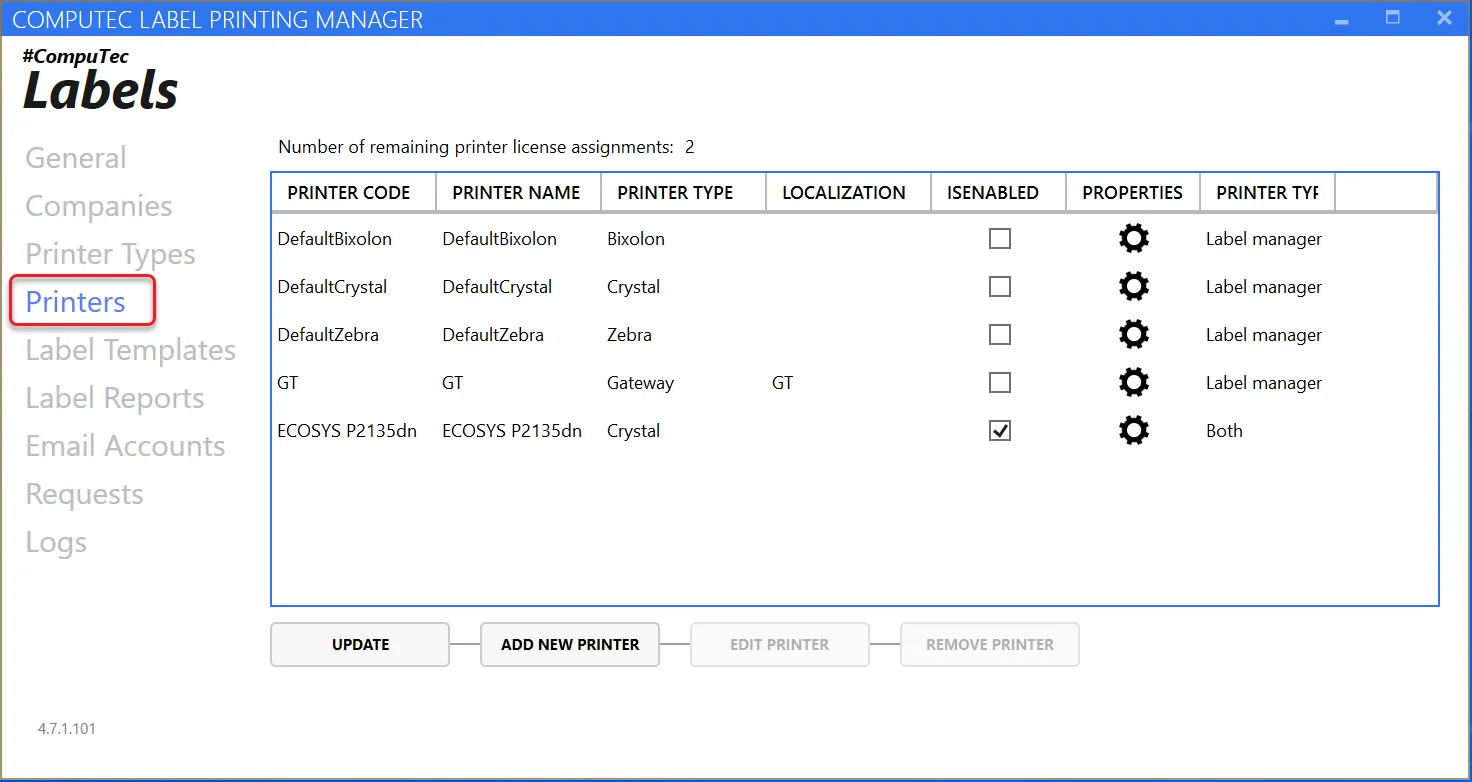Click the Update button
Viewport: 1472px width, 782px height.
tap(360, 645)
